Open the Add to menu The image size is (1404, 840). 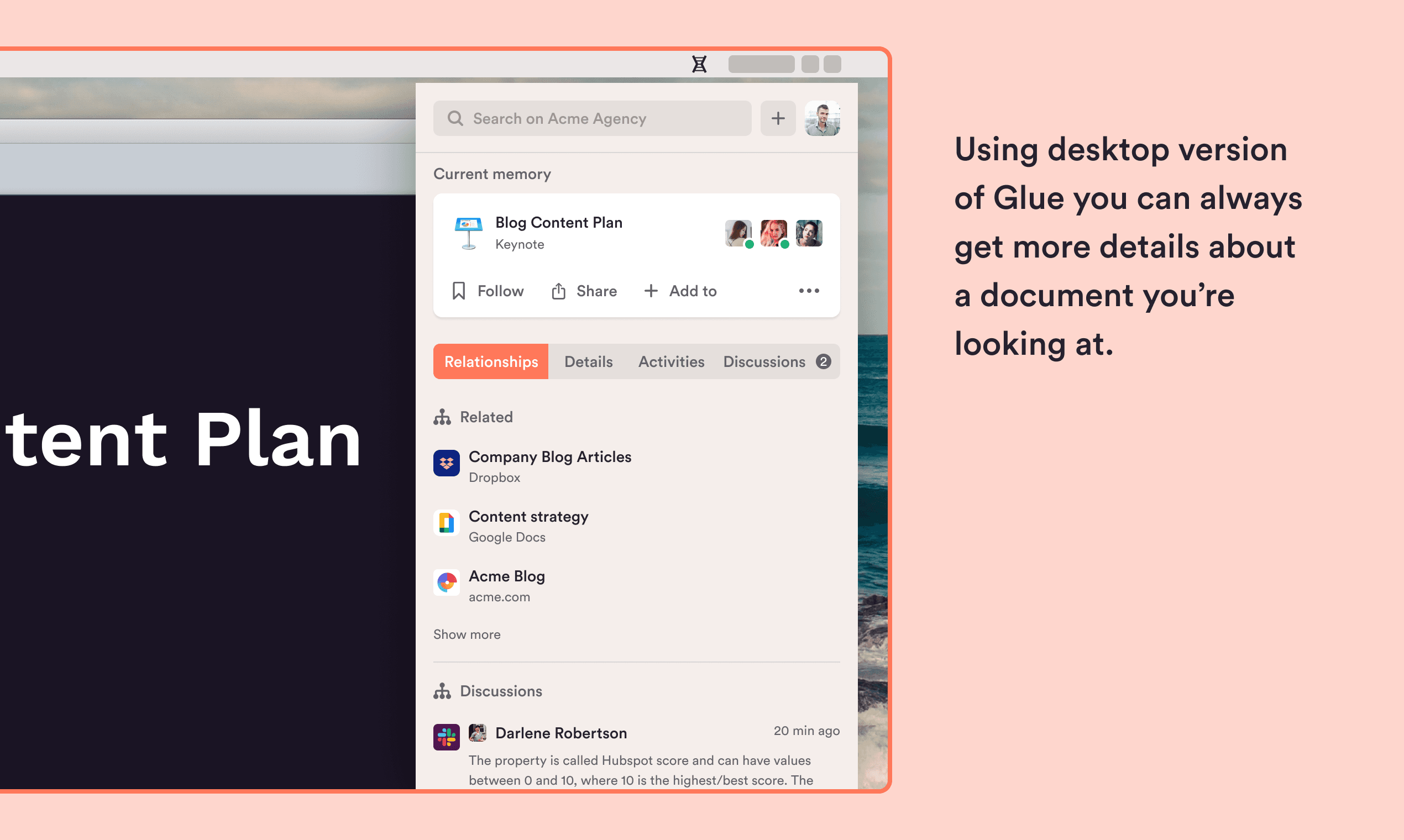click(x=680, y=291)
